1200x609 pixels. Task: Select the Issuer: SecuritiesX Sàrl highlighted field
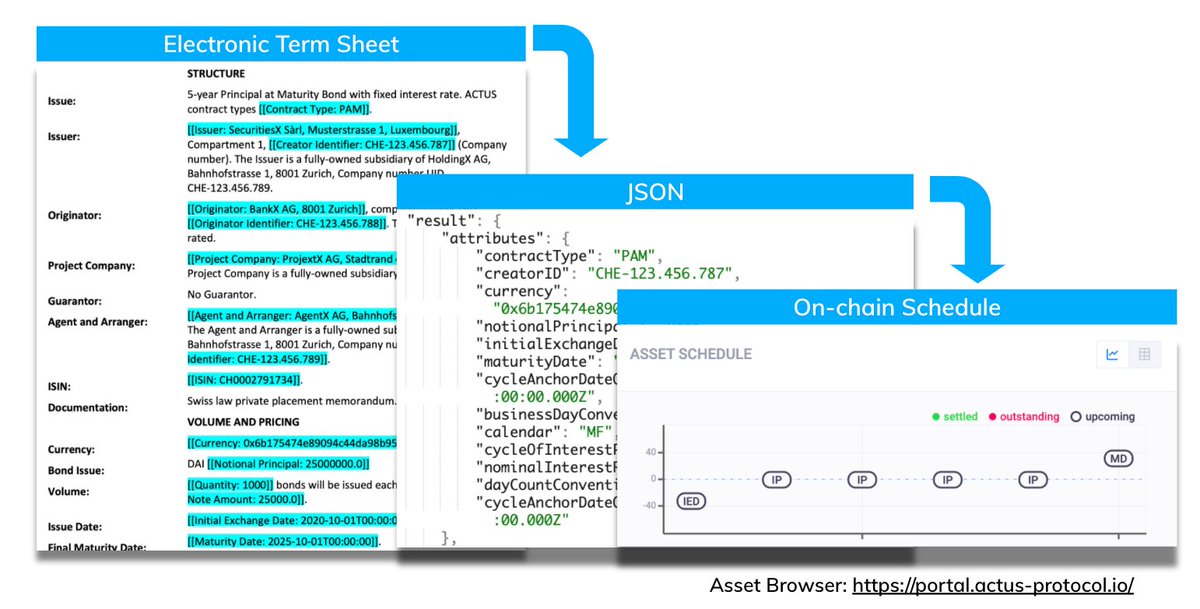coord(323,130)
